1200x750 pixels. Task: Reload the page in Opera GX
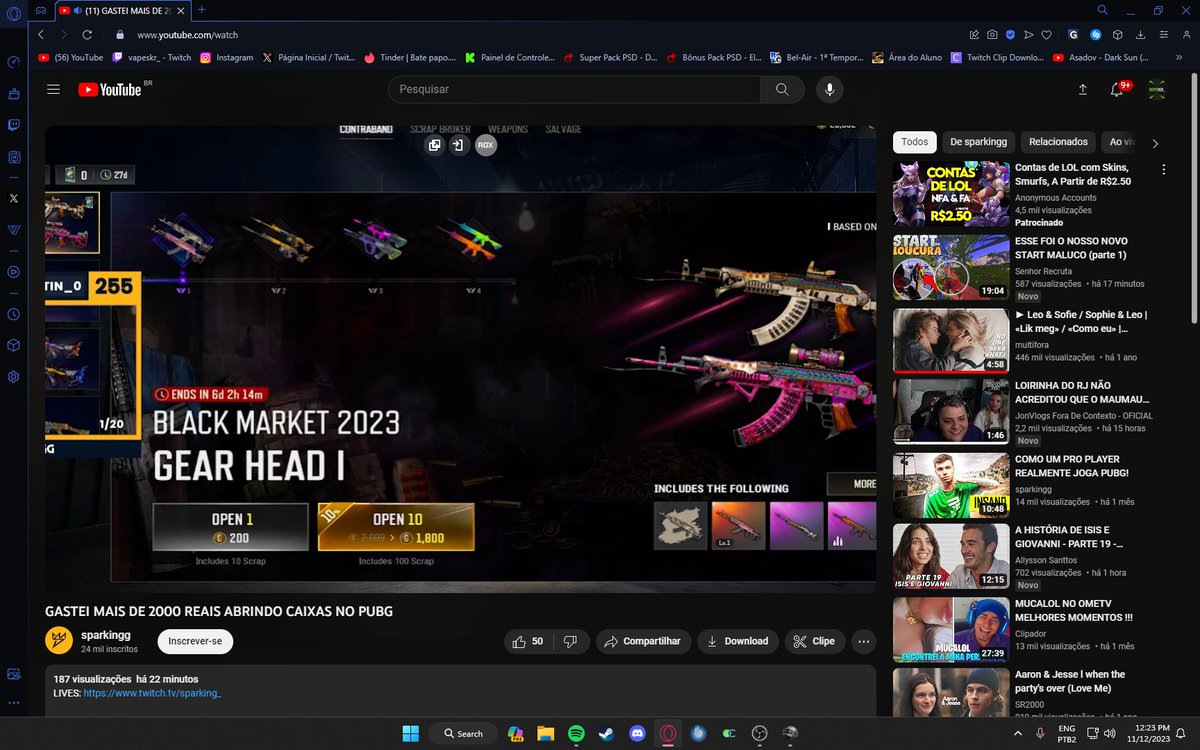(87, 34)
